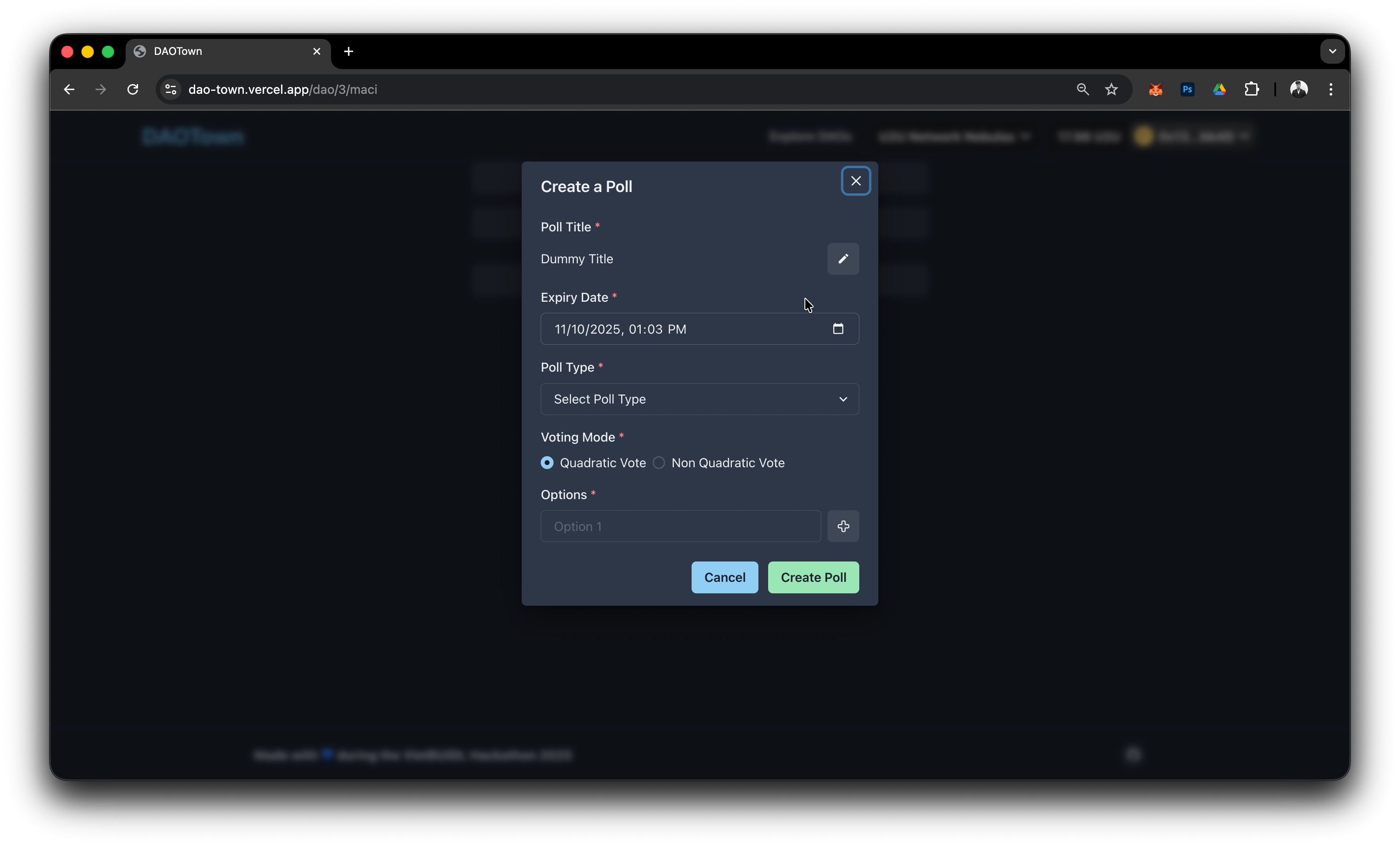Select the Non Quadratic Vote option
The width and height of the screenshot is (1400, 846).
pyautogui.click(x=658, y=462)
